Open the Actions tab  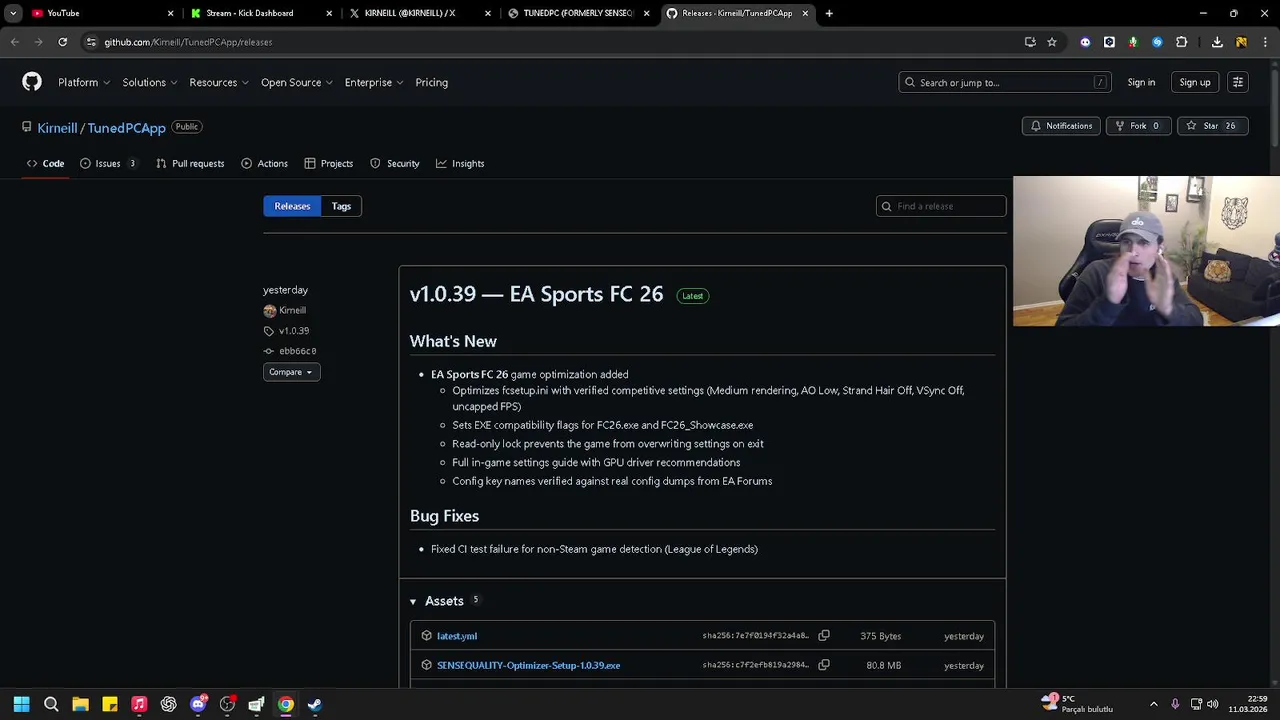click(x=264, y=163)
